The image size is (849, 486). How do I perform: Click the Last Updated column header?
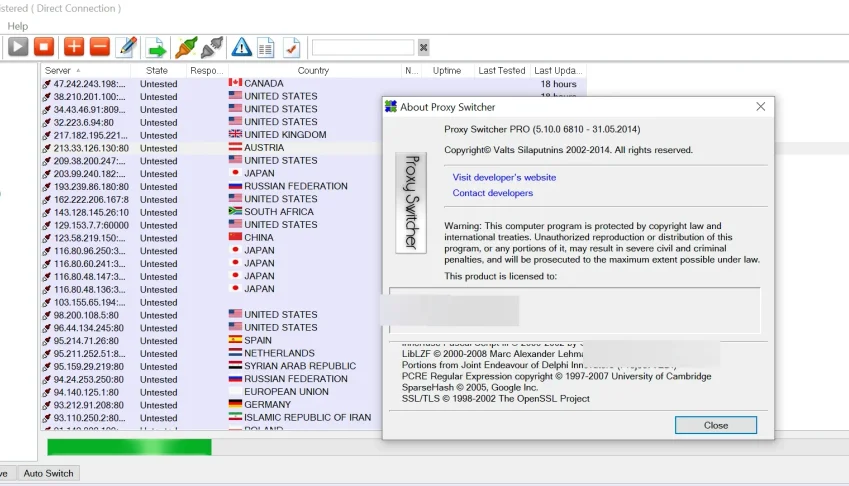(x=558, y=70)
